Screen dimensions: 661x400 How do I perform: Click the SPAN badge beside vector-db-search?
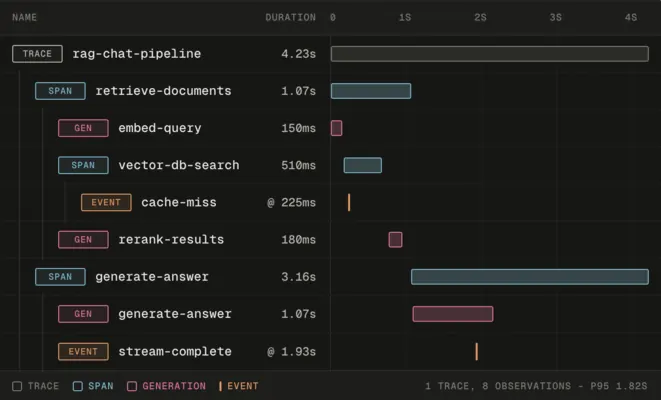(x=83, y=165)
